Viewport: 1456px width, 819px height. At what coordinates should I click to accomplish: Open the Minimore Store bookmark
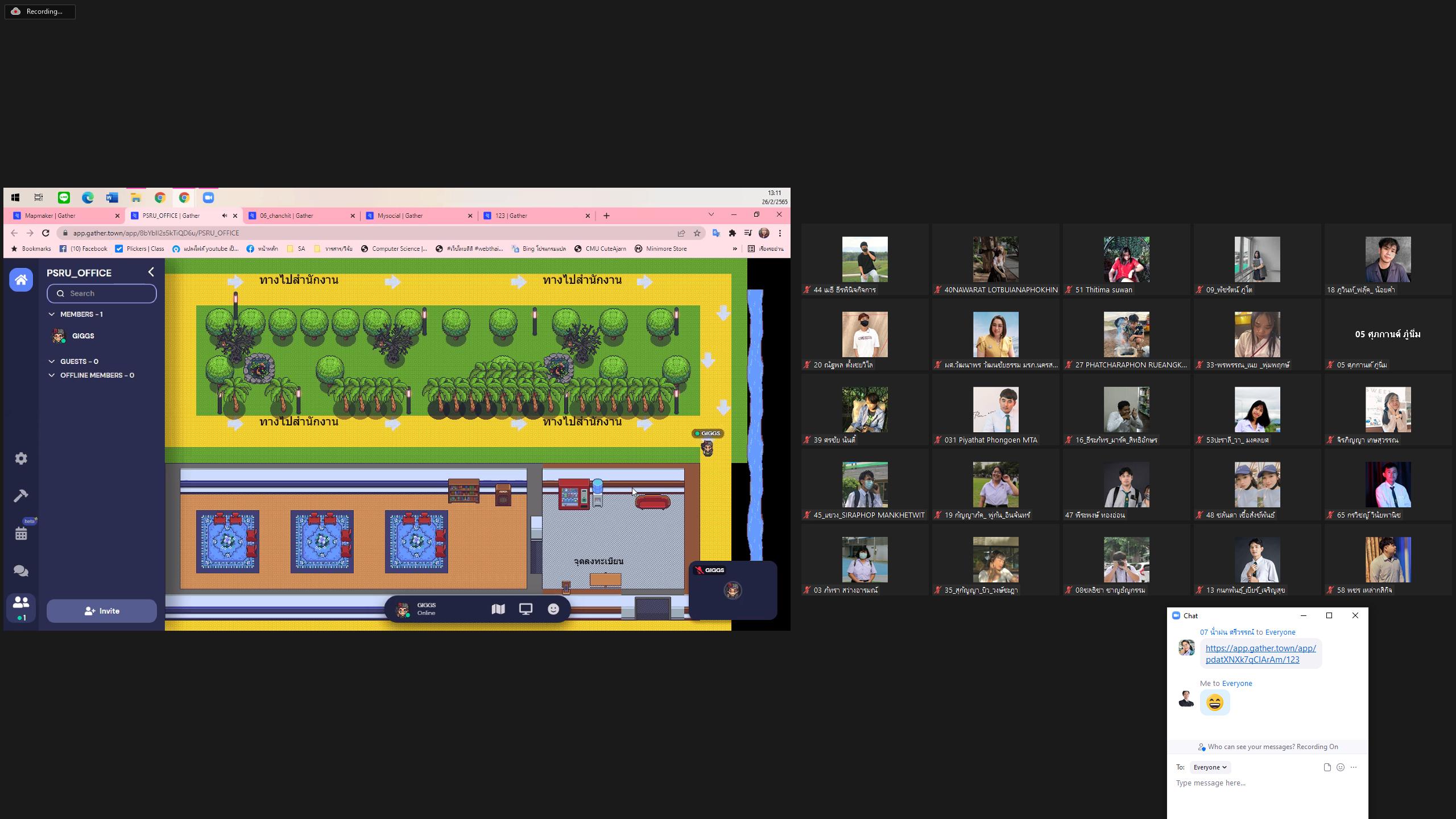point(660,249)
